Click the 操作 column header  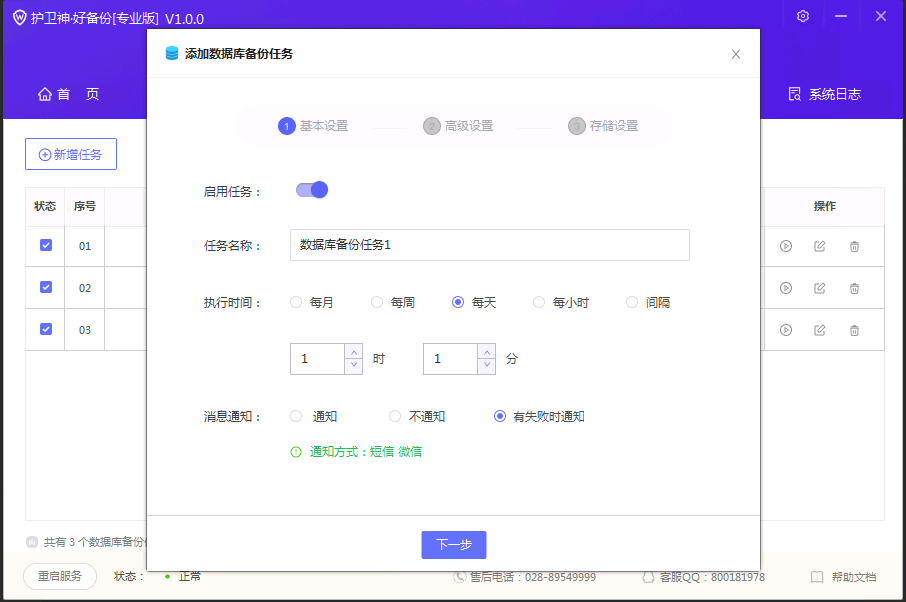point(825,206)
